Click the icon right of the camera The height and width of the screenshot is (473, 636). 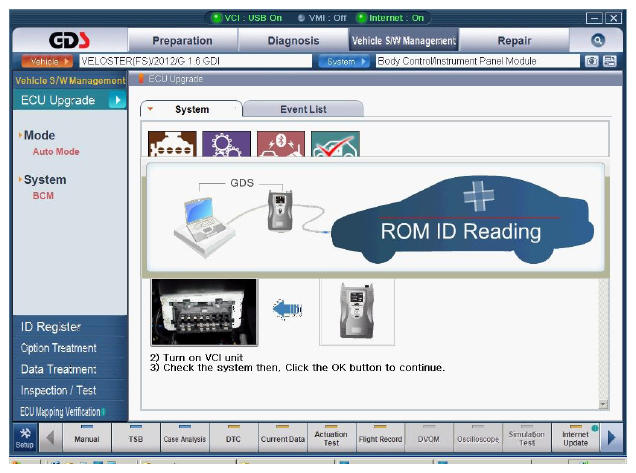coord(610,61)
